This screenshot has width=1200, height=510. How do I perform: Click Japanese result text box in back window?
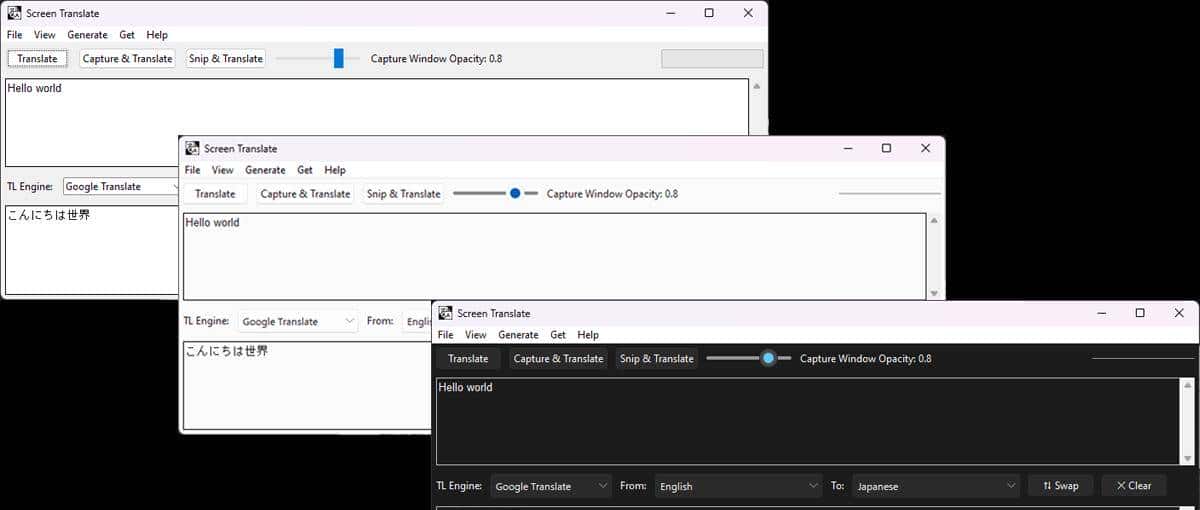[x=91, y=250]
